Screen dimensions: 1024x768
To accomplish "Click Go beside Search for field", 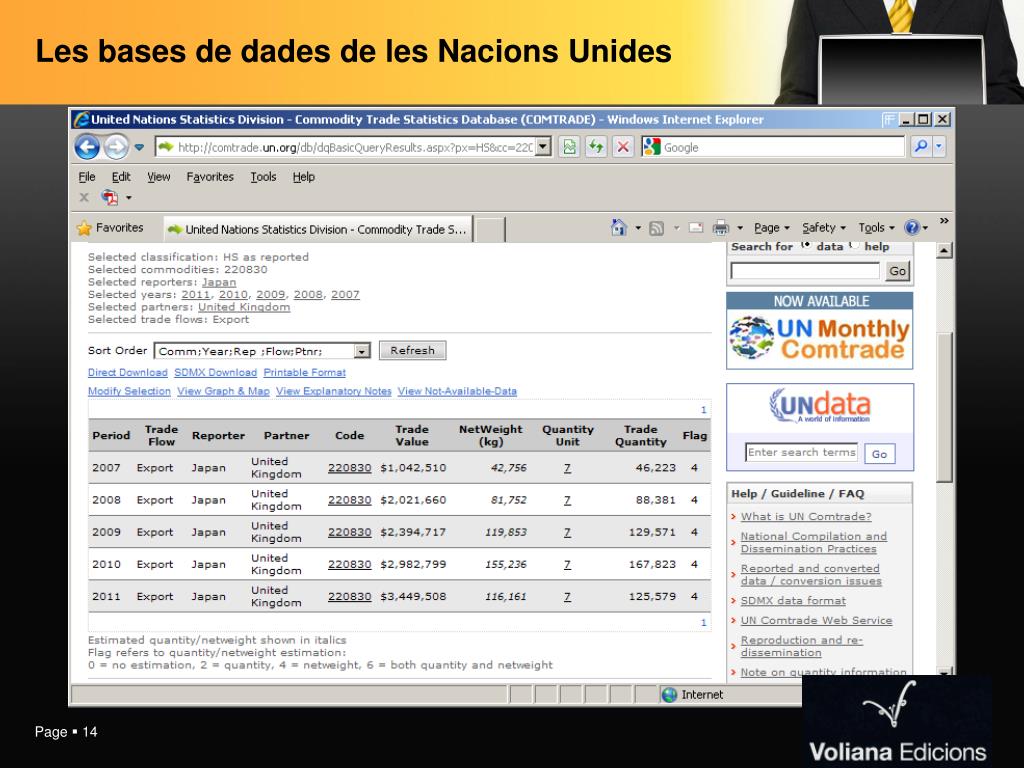I will 898,271.
